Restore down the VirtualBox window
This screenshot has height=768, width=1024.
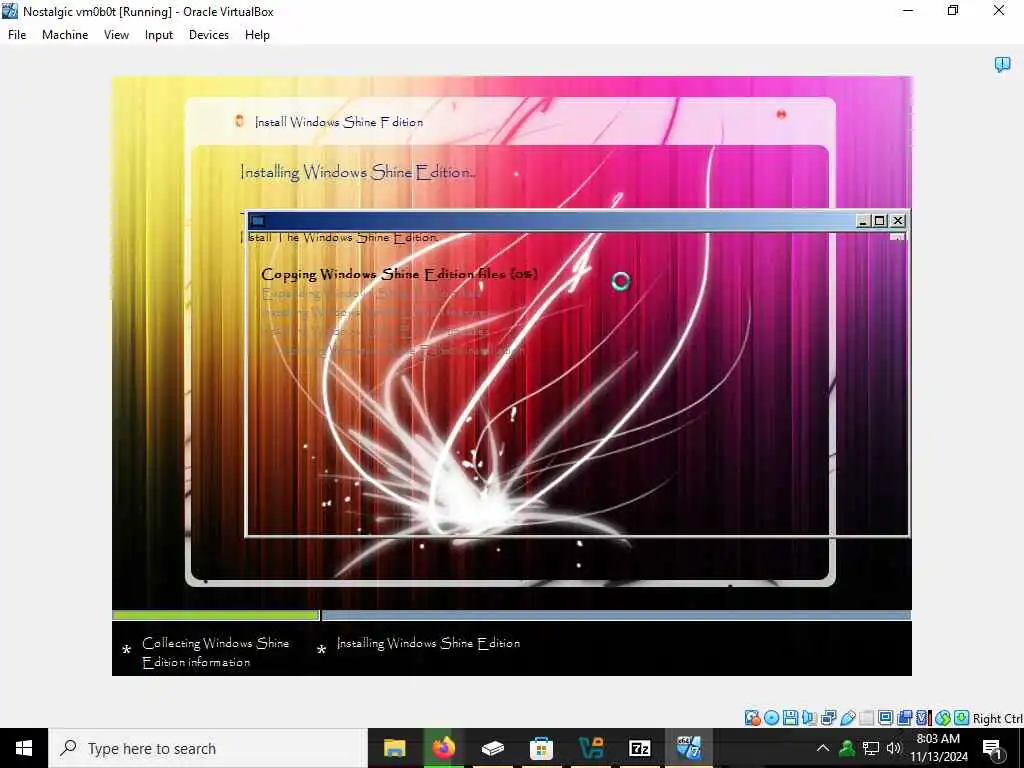pos(953,10)
